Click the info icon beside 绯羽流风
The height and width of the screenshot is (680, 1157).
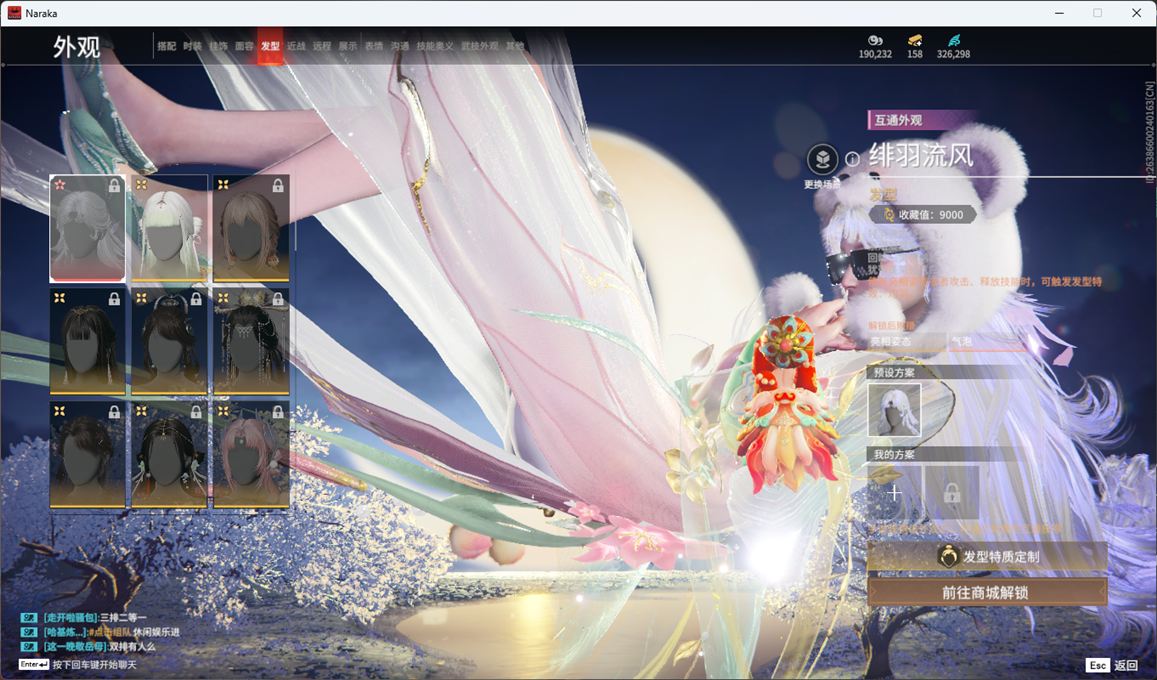[852, 159]
